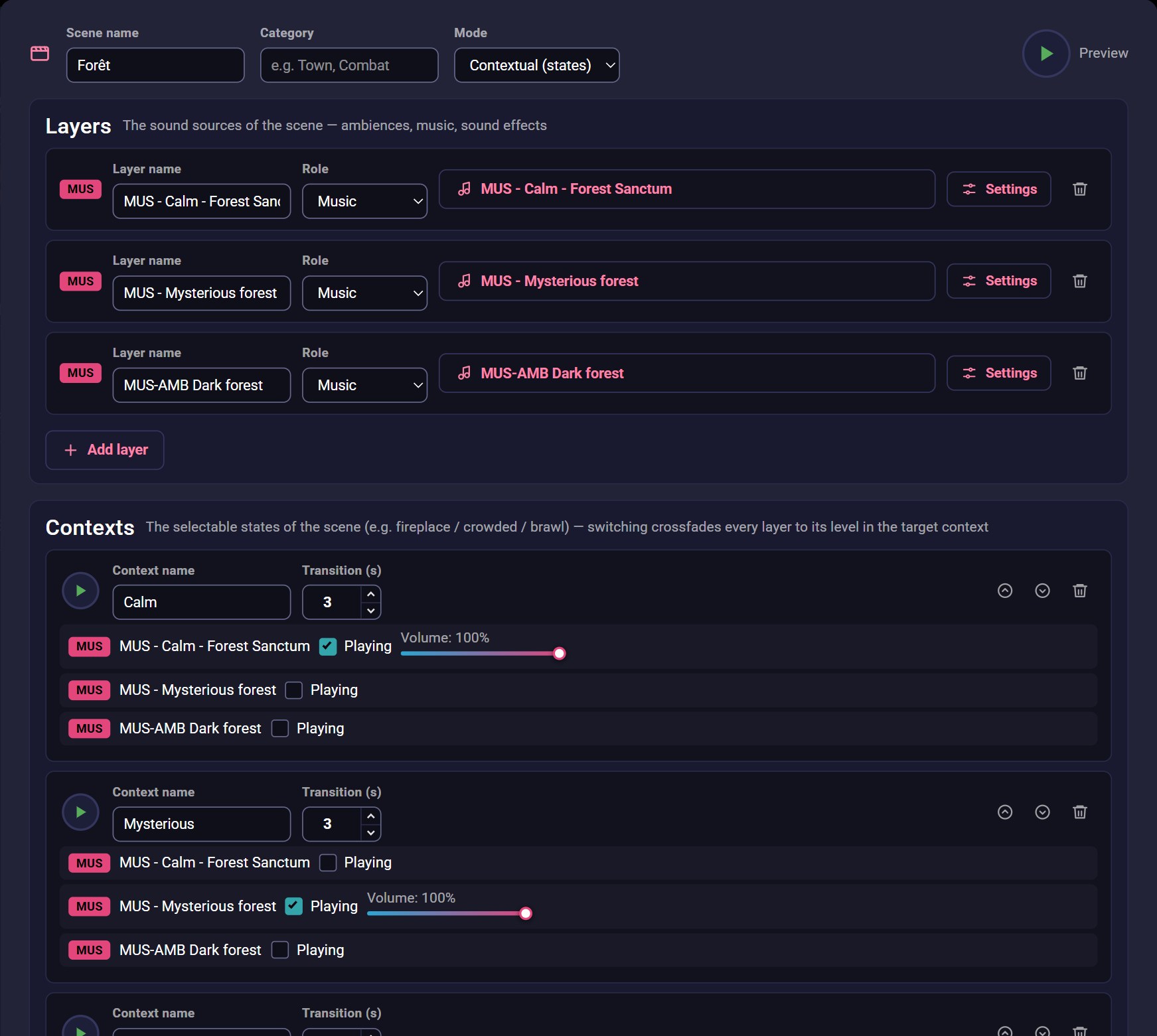Open Settings for MUS-AMB Dark forest
The height and width of the screenshot is (1036, 1157).
tap(998, 373)
